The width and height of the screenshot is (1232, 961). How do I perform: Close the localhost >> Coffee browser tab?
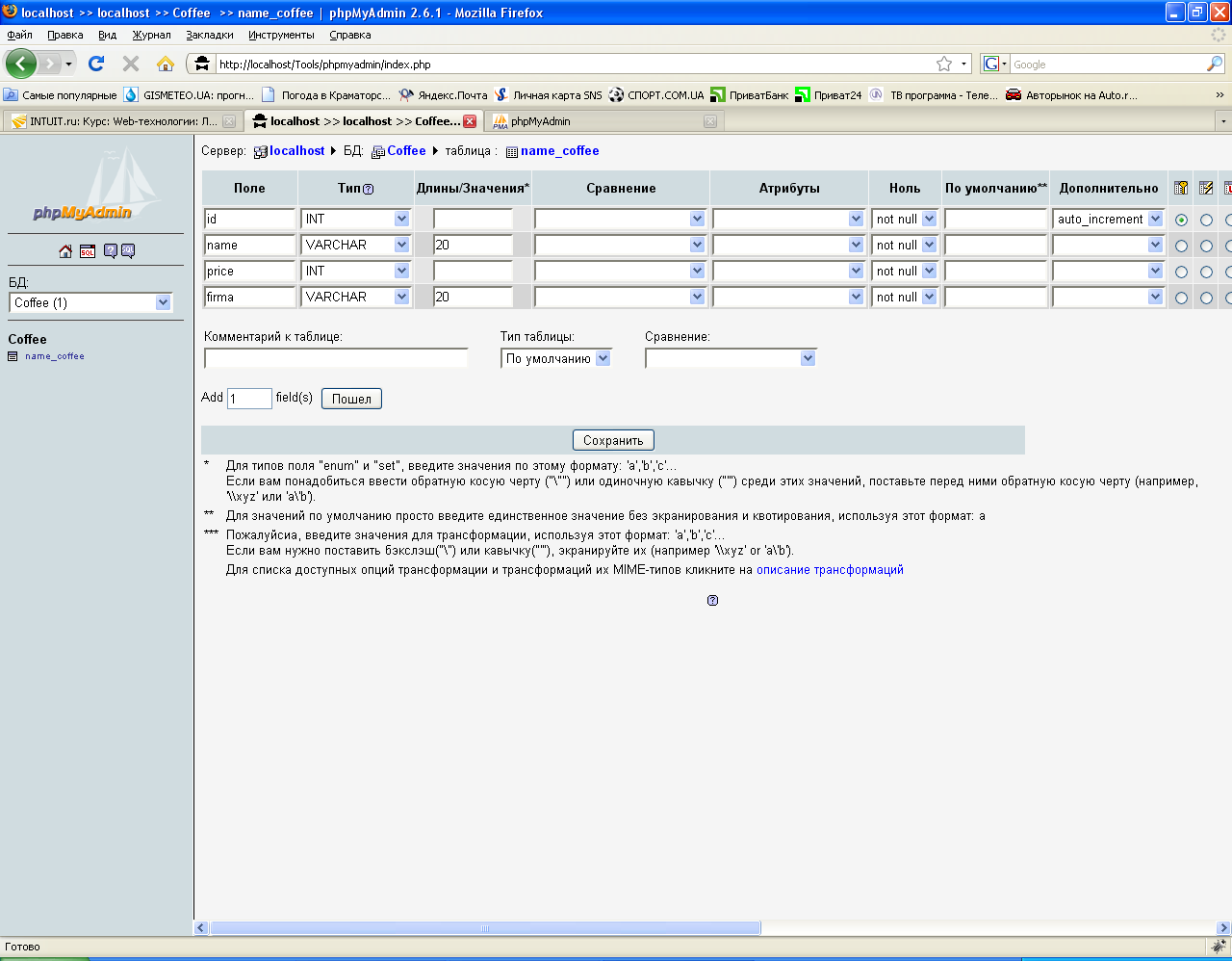click(x=470, y=121)
